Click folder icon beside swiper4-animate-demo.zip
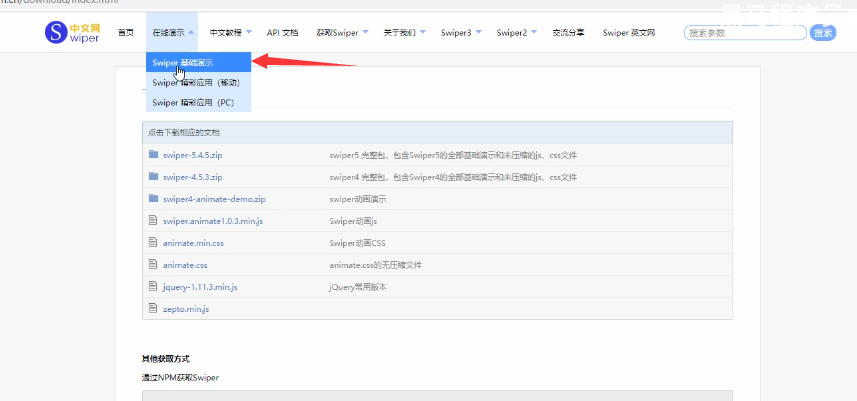 click(153, 198)
